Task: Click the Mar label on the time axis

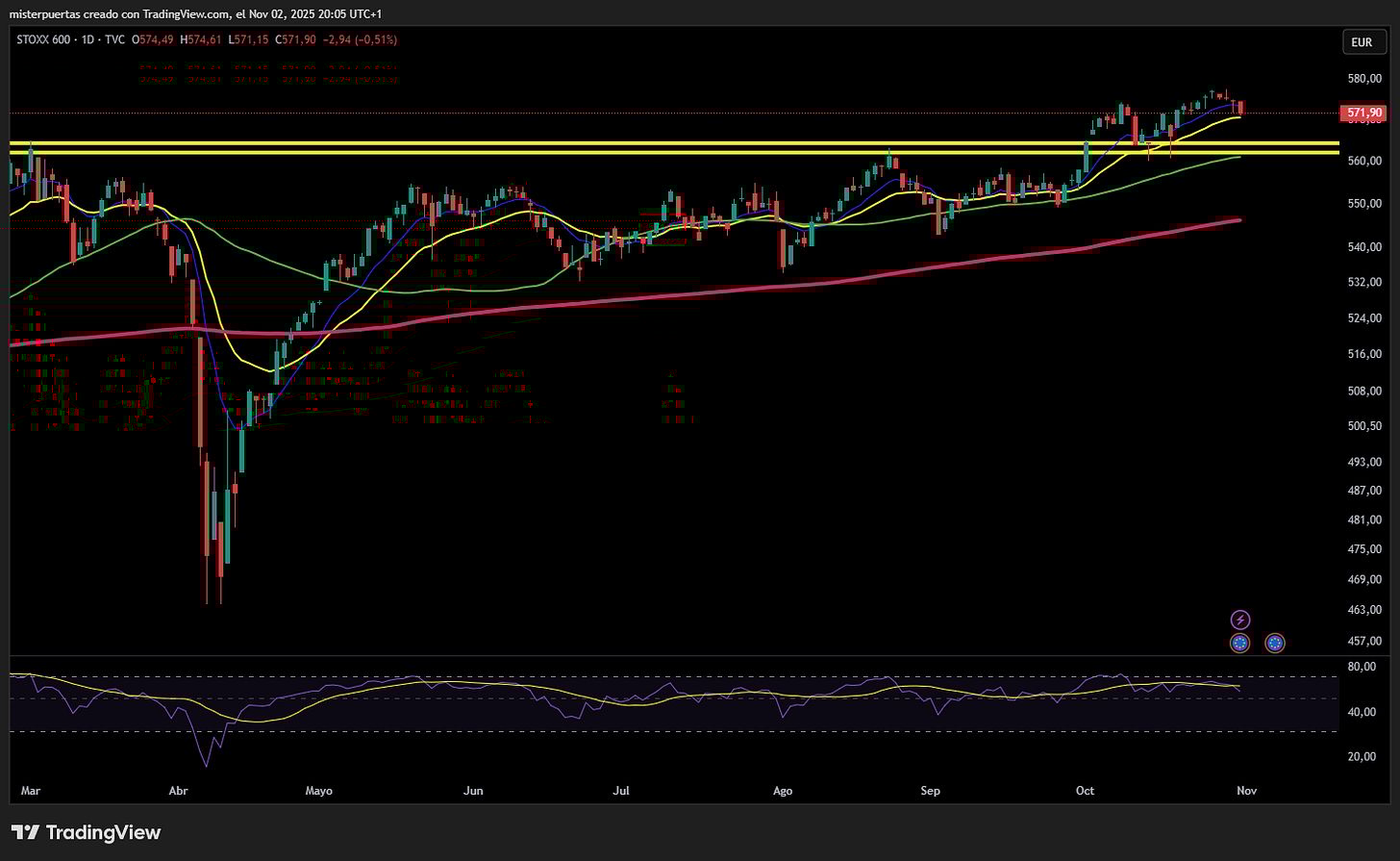Action: (x=31, y=791)
